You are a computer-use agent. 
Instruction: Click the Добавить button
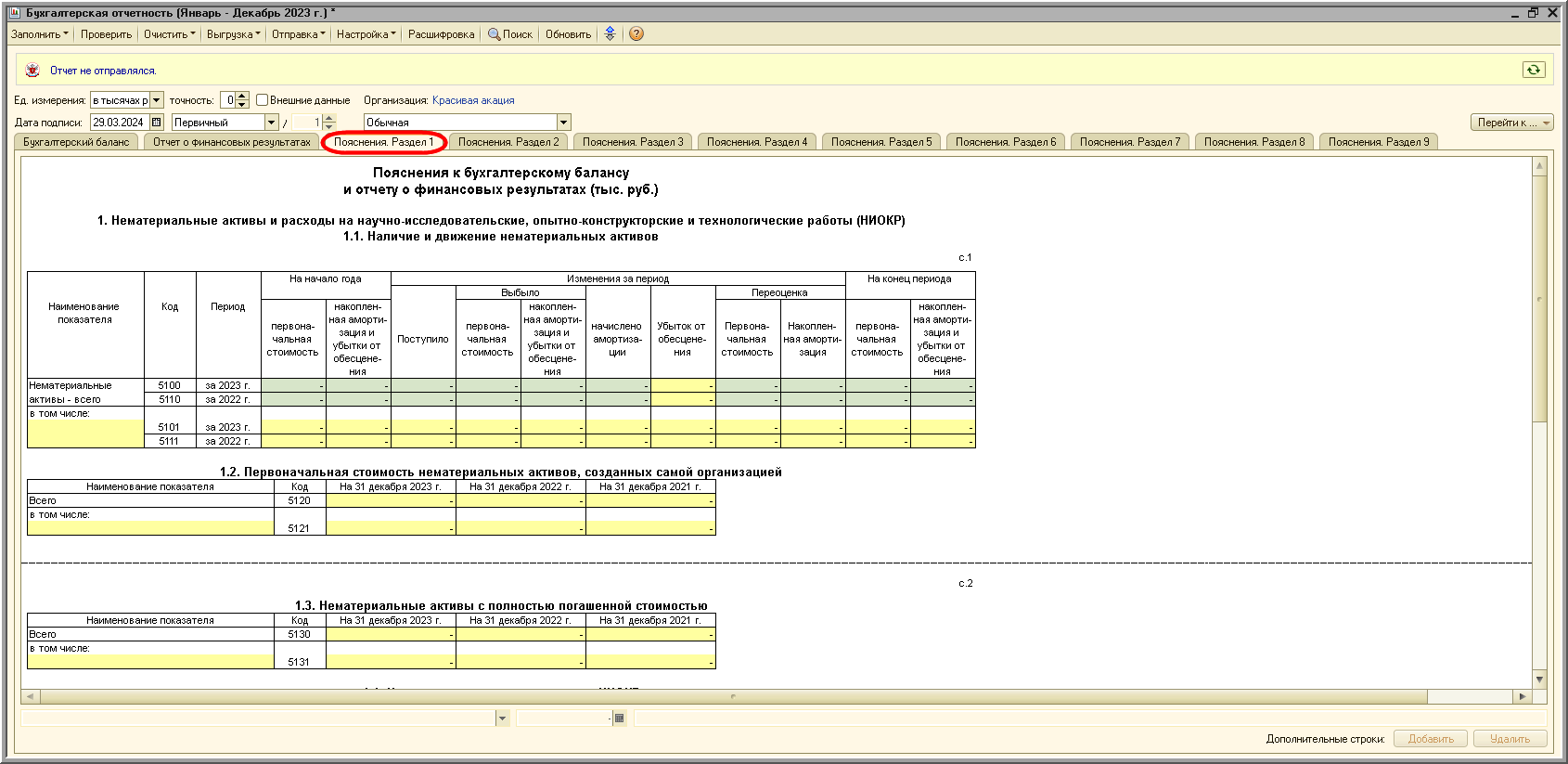(1431, 739)
